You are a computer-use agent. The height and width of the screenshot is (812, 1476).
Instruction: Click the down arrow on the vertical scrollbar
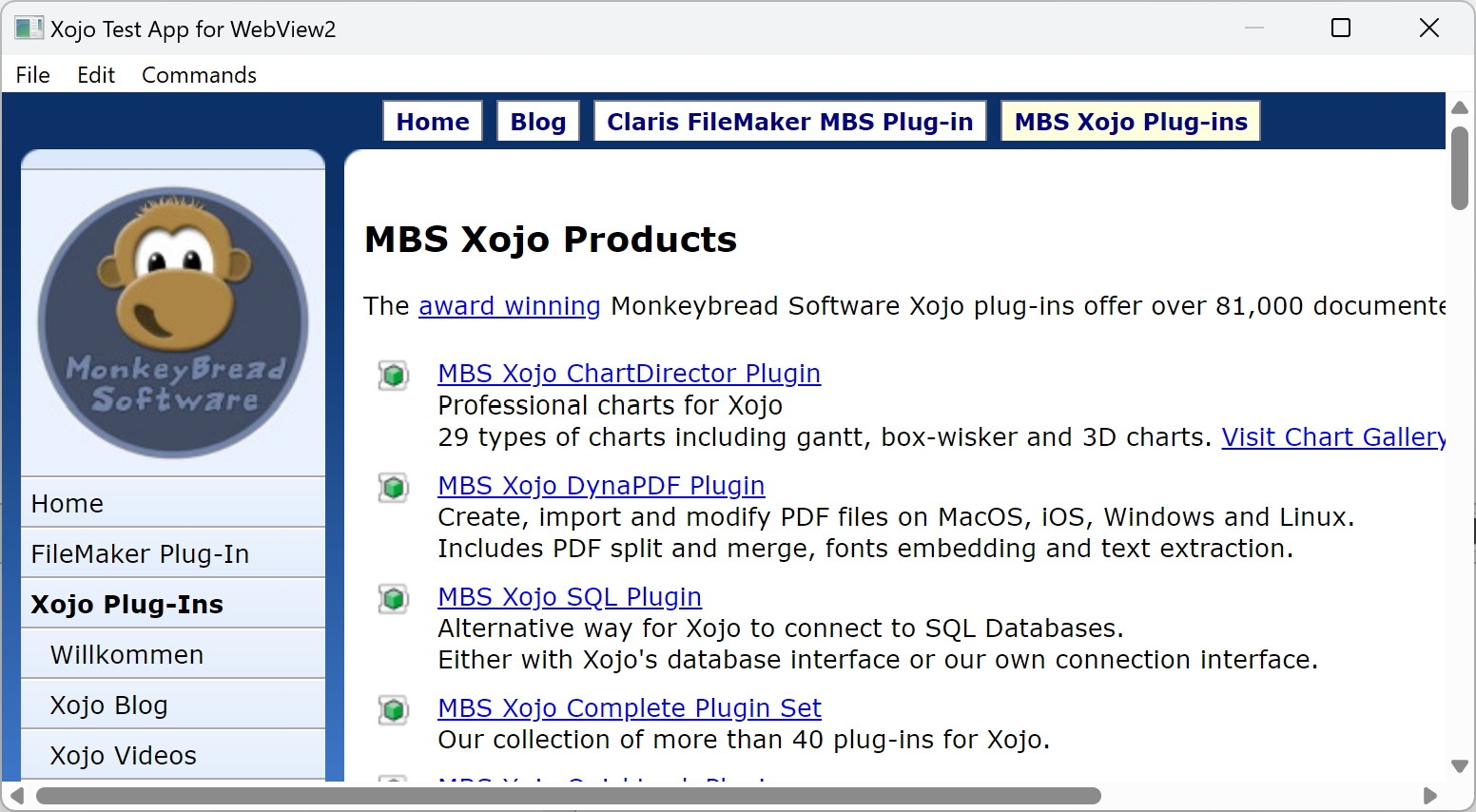(1458, 764)
